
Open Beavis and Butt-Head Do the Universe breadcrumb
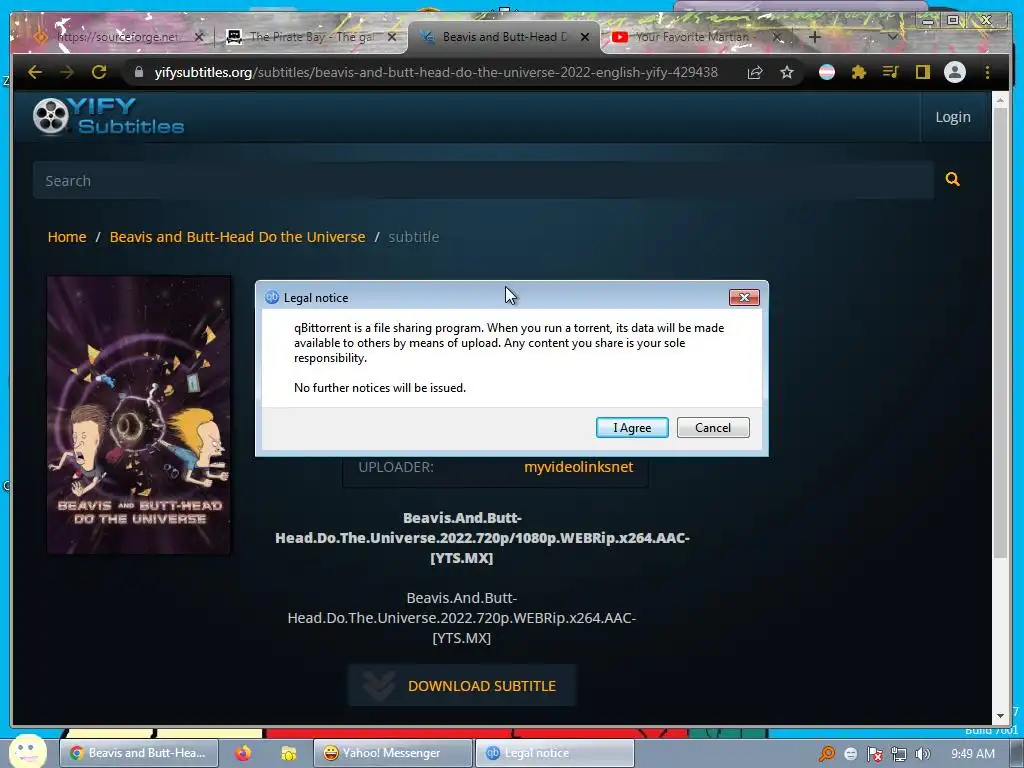tap(237, 236)
